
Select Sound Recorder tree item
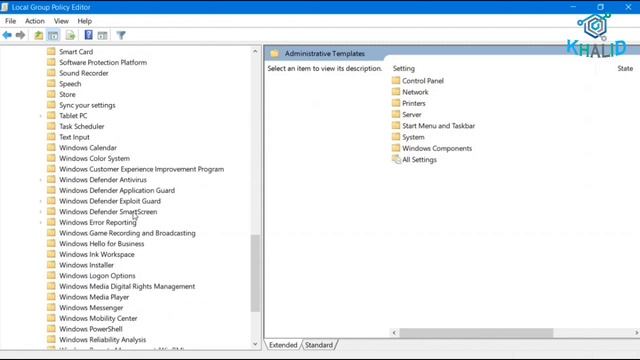[84, 73]
